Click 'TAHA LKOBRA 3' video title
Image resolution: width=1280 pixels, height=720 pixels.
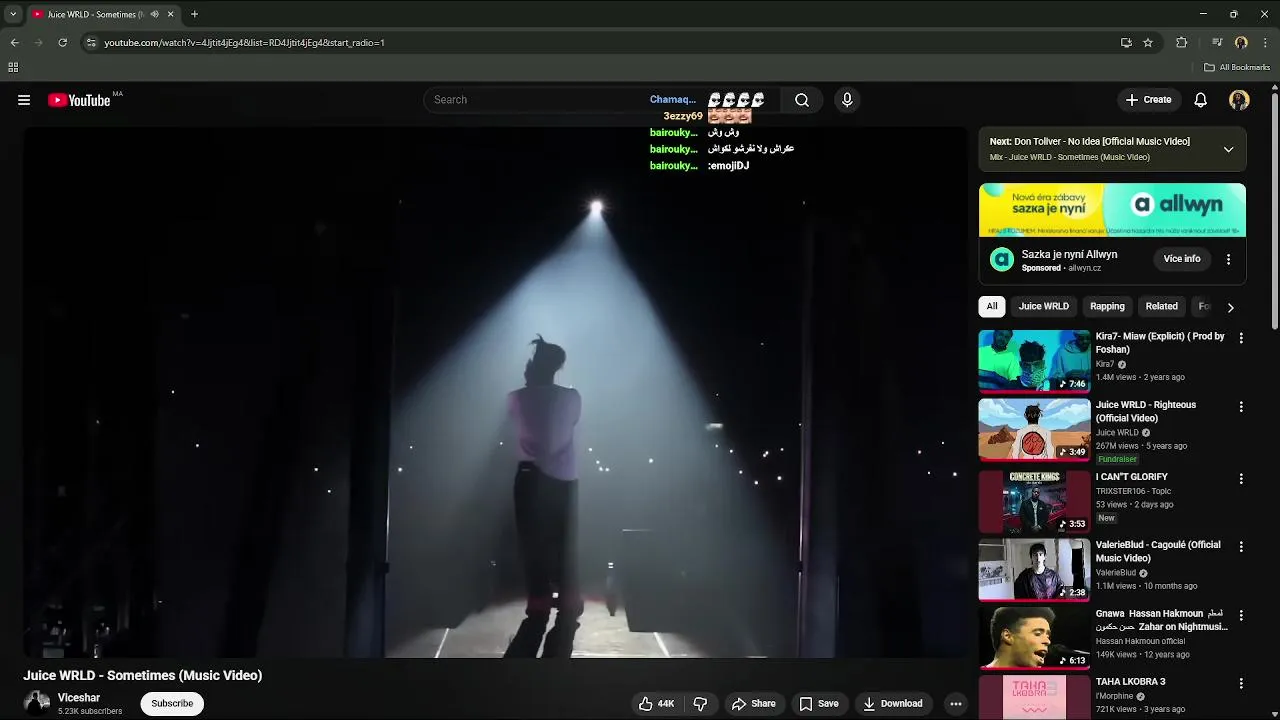(1130, 682)
